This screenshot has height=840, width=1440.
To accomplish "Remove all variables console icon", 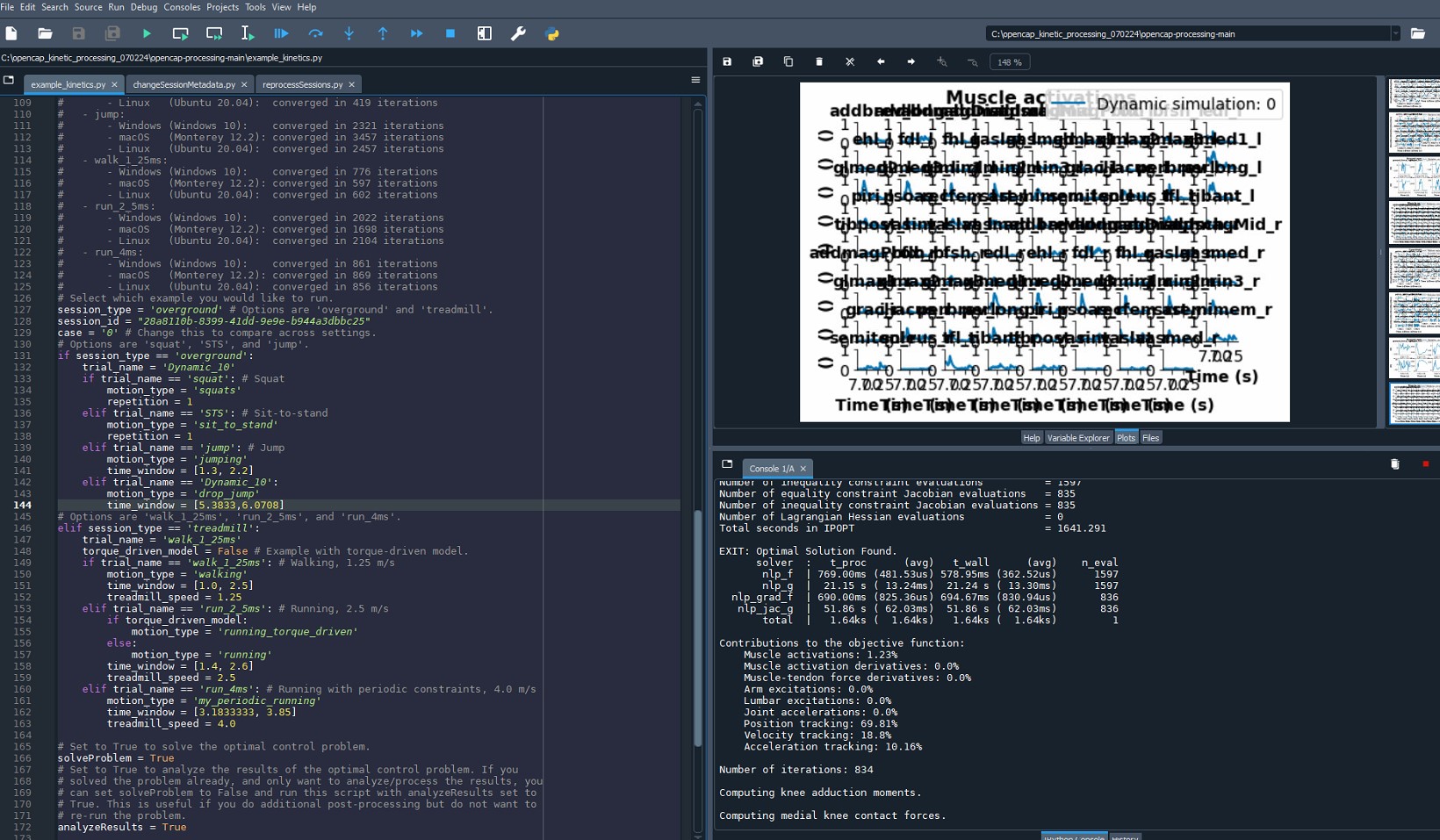I will click(1394, 463).
